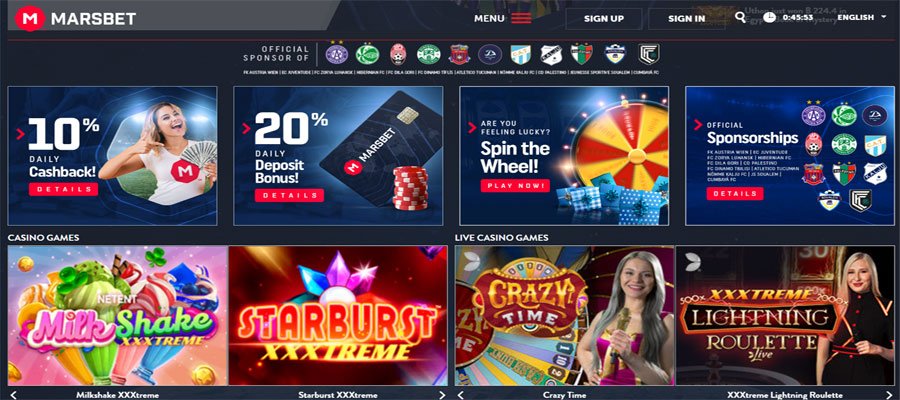This screenshot has height=400, width=900.
Task: Click the clock icon next to the time
Action: tap(770, 17)
